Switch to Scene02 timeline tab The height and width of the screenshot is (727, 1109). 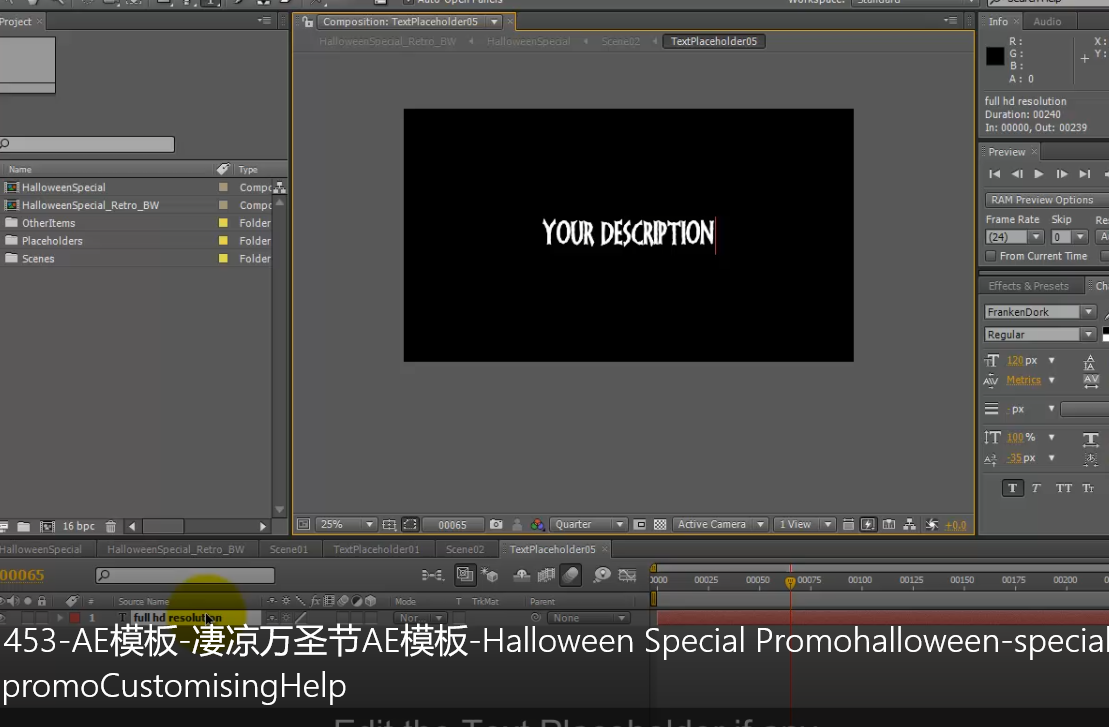coord(465,549)
